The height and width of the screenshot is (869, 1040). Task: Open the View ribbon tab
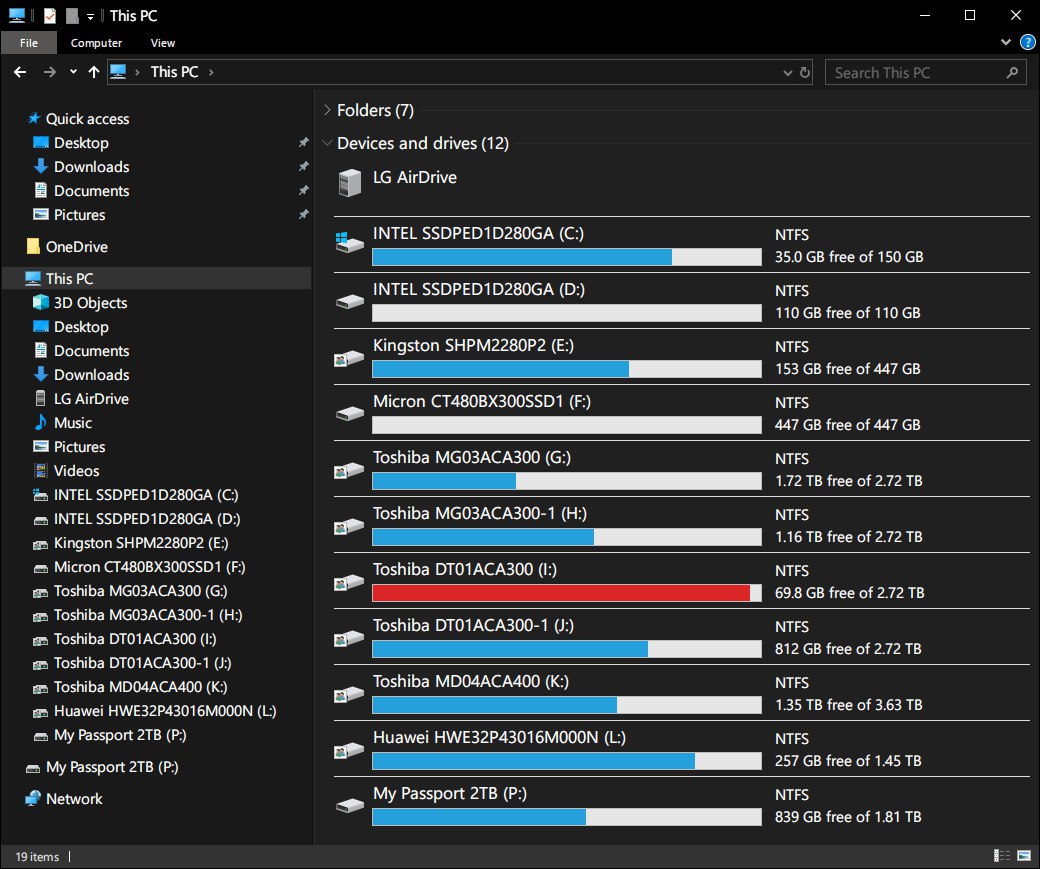pyautogui.click(x=163, y=43)
